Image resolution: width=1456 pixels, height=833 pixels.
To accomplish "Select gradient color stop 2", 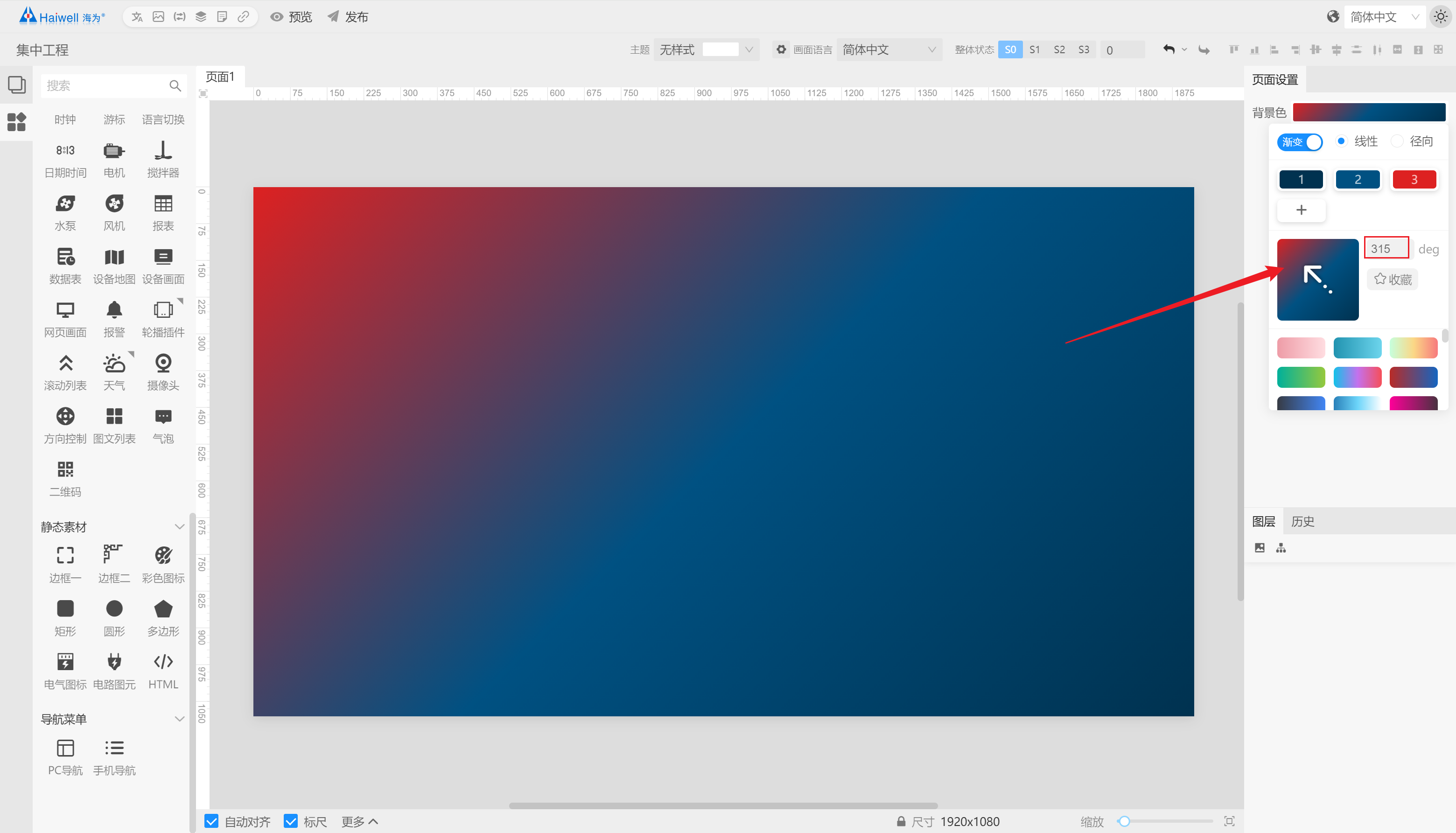I will [1357, 179].
